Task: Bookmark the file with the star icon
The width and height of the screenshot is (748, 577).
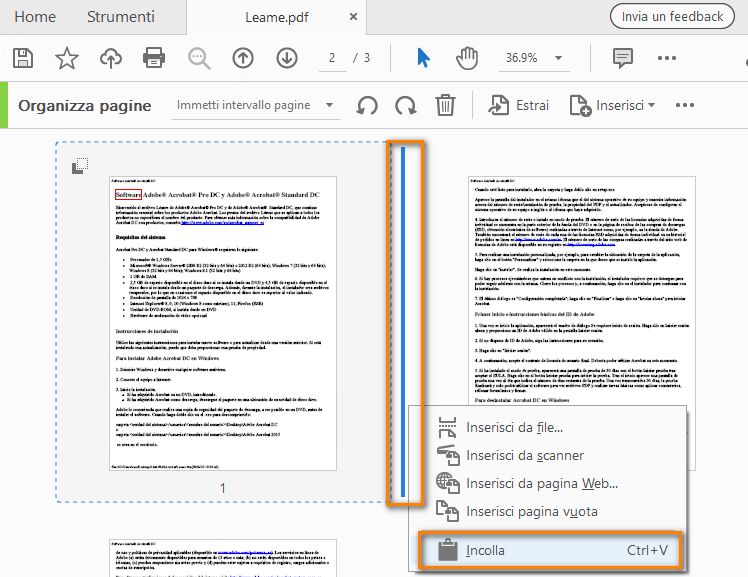Action: pyautogui.click(x=67, y=58)
